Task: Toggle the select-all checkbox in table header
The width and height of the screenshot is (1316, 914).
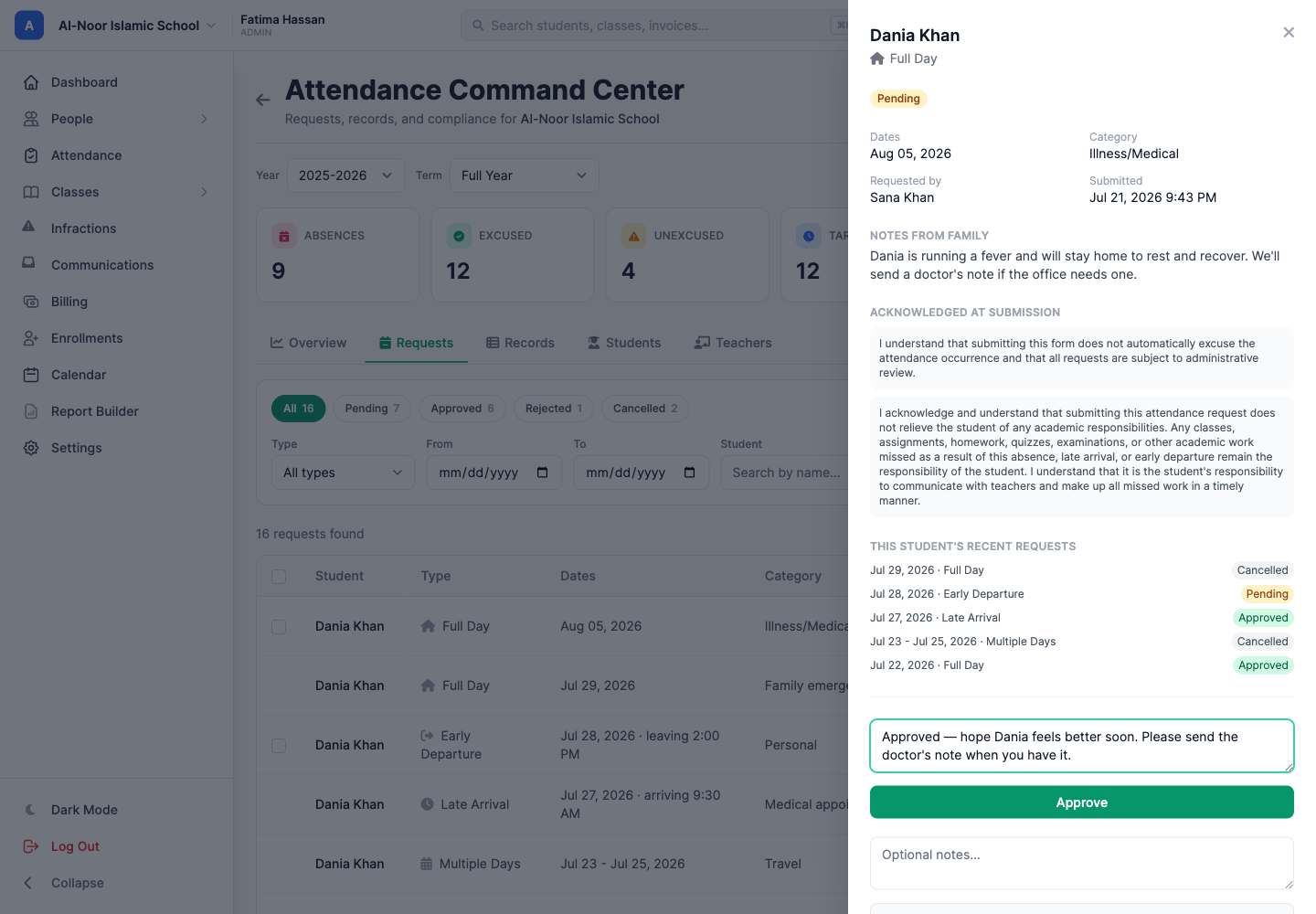Action: pyautogui.click(x=279, y=577)
